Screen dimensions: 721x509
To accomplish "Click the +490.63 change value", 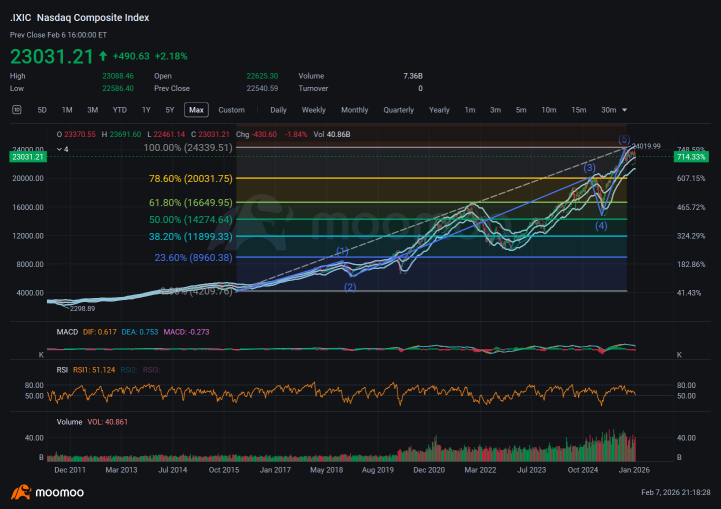I will pyautogui.click(x=131, y=56).
